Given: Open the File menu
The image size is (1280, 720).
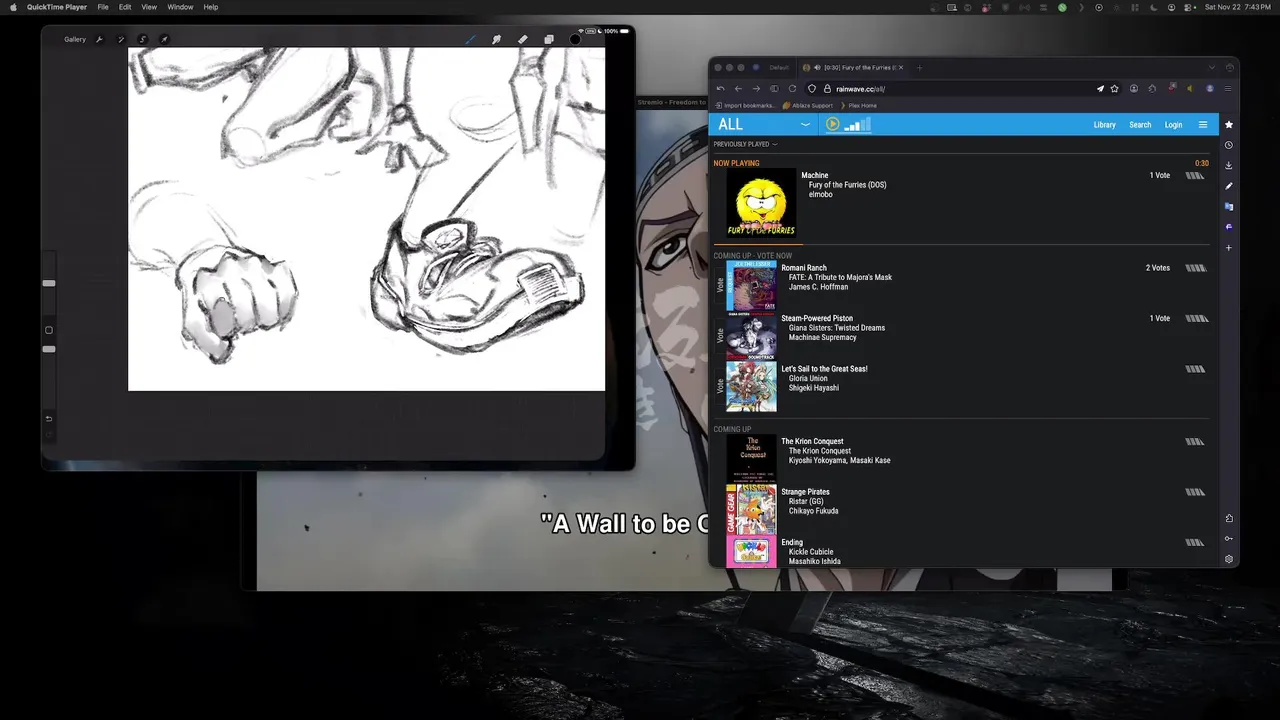Looking at the screenshot, I should coord(102,7).
